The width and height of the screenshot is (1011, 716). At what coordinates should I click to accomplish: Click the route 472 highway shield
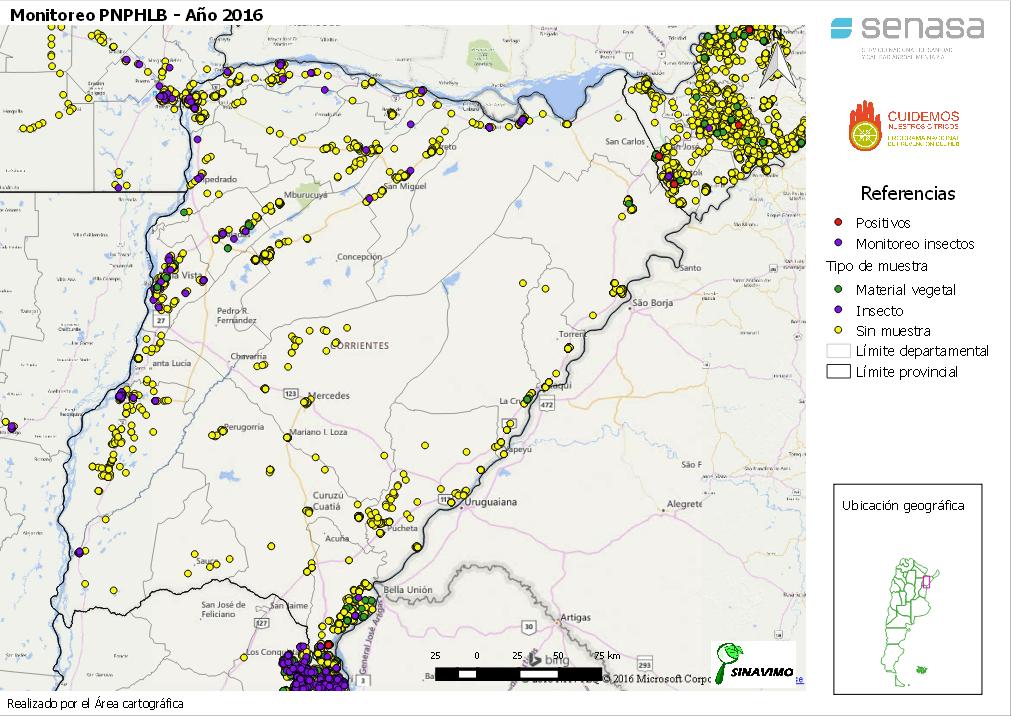(546, 405)
